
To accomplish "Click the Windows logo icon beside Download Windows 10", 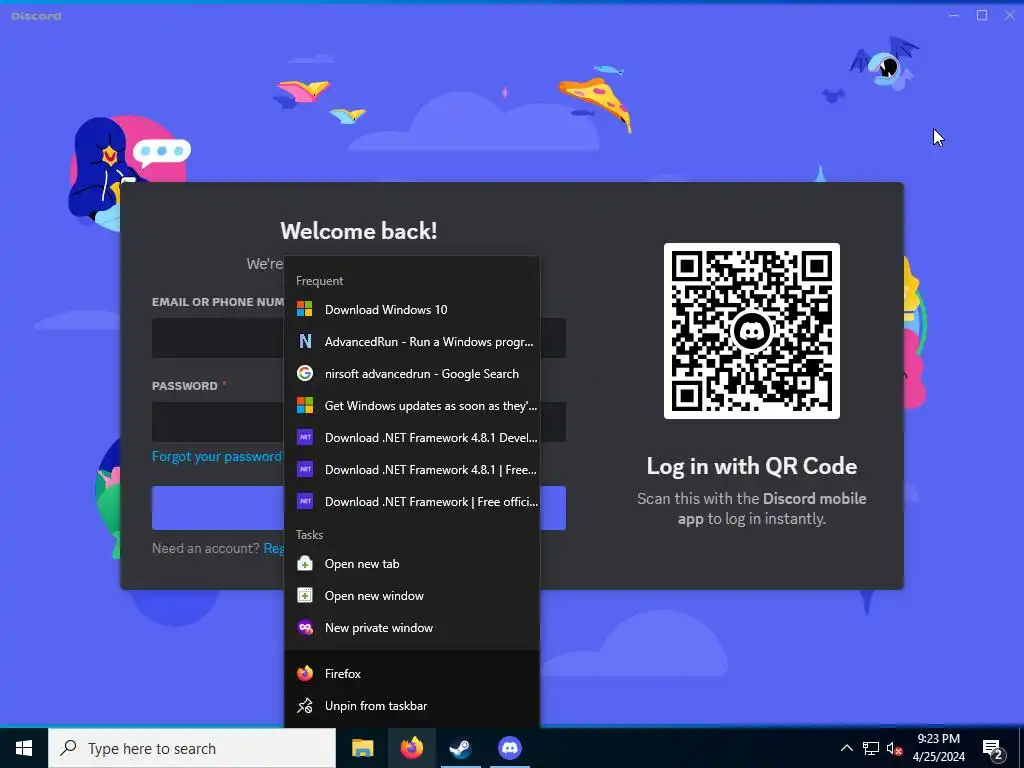I will click(x=305, y=309).
